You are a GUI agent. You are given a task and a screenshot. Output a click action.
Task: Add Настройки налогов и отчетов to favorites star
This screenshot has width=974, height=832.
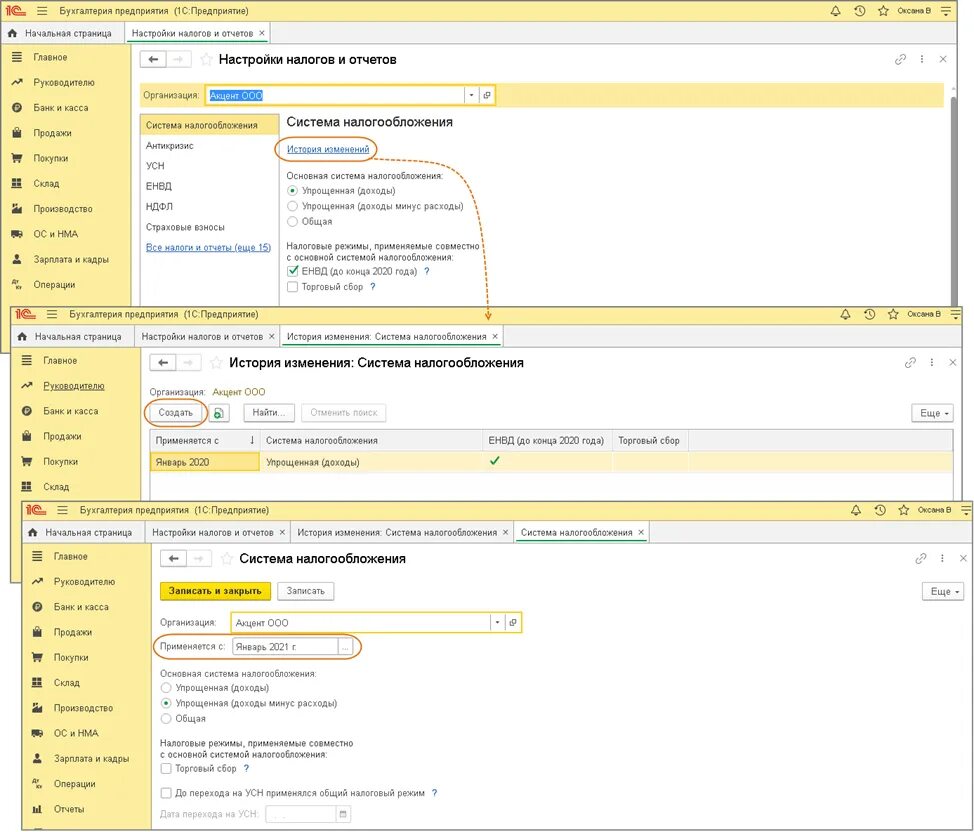(206, 60)
